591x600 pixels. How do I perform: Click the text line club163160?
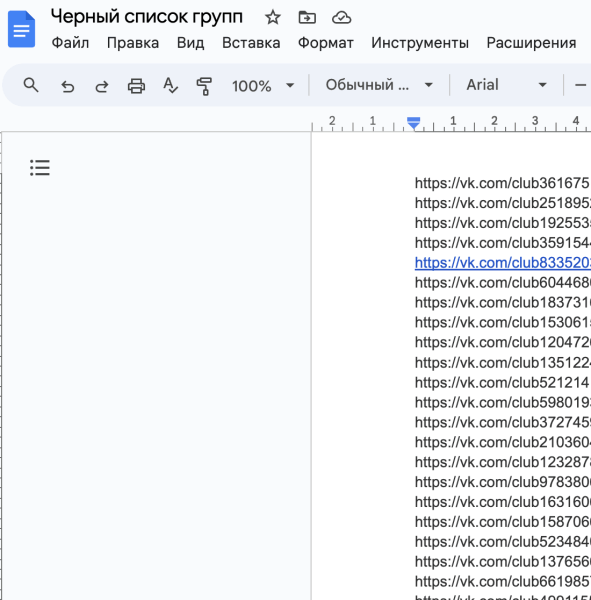503,502
